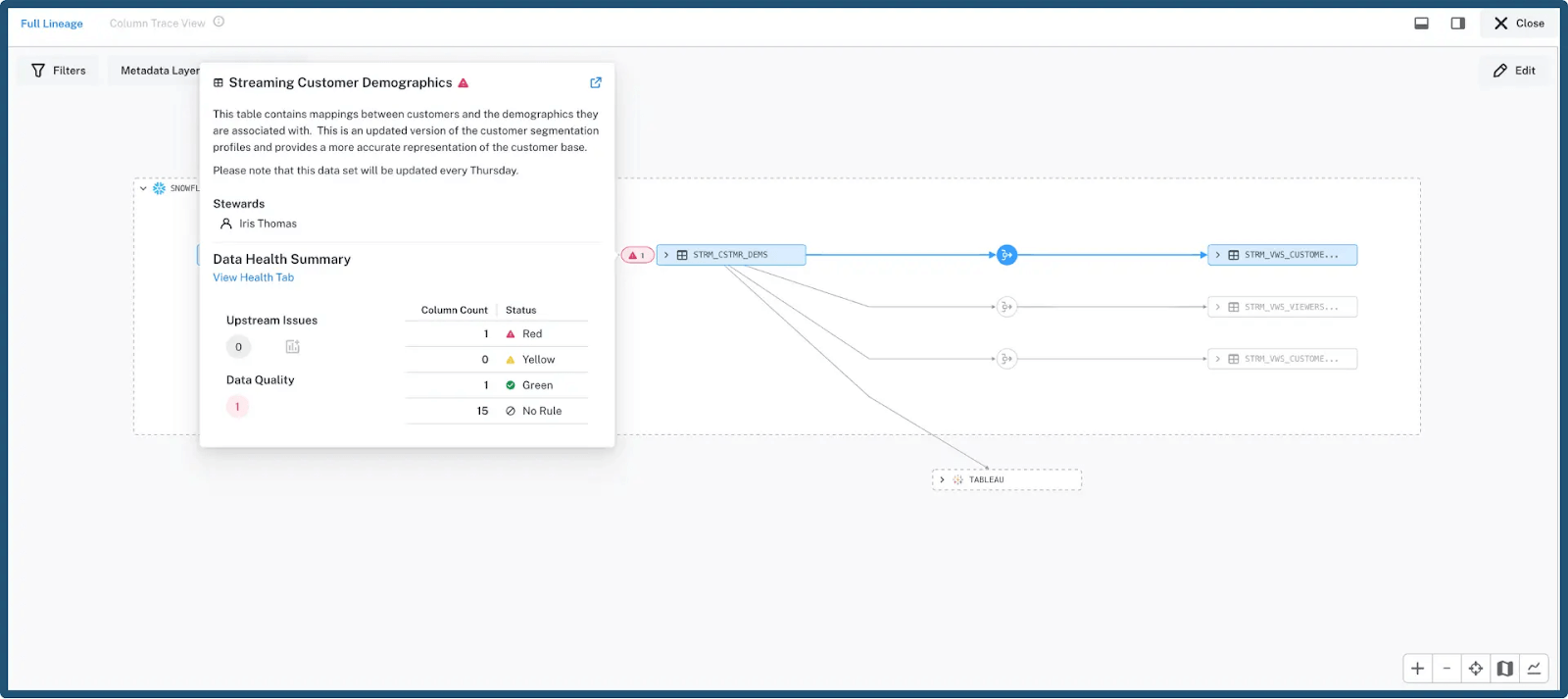
Task: Switch to side panel layout
Action: tap(1458, 24)
